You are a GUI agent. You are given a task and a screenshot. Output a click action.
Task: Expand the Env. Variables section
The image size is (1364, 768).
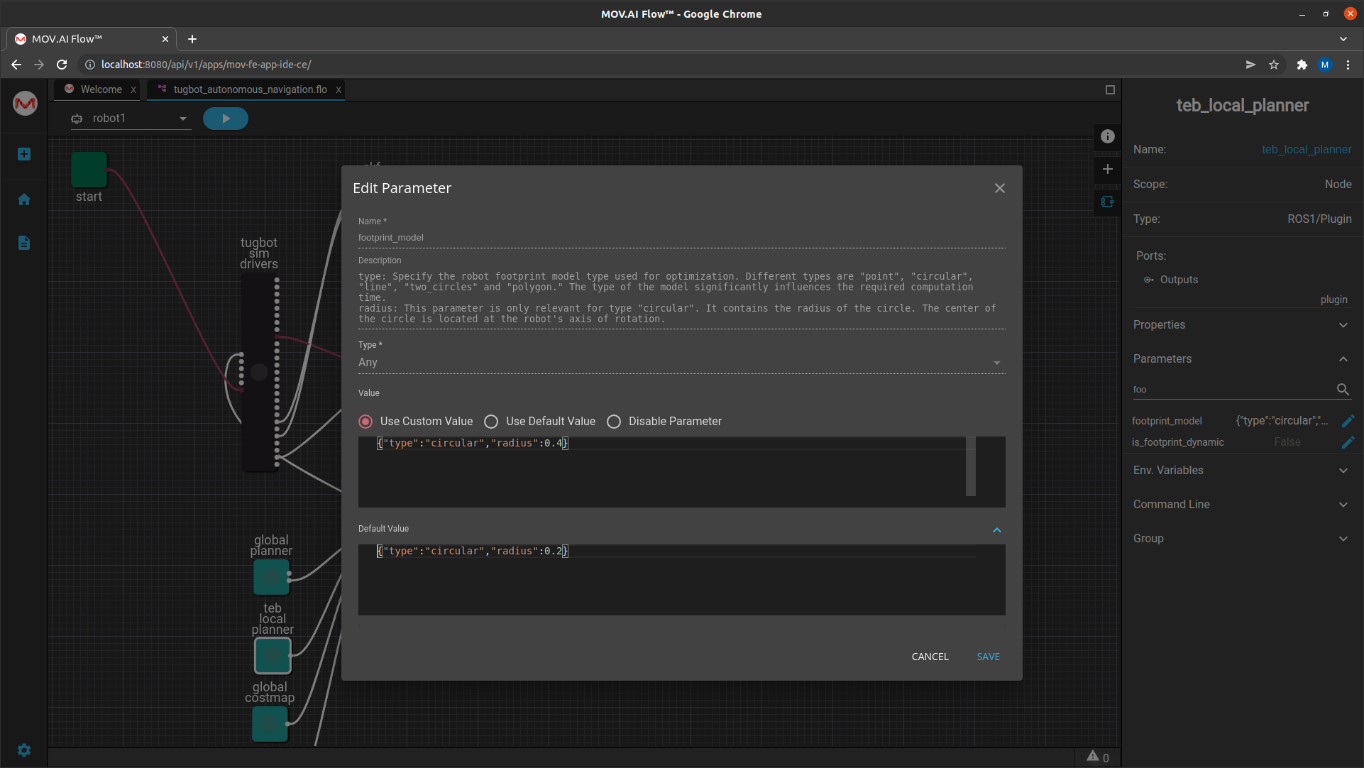(1242, 470)
